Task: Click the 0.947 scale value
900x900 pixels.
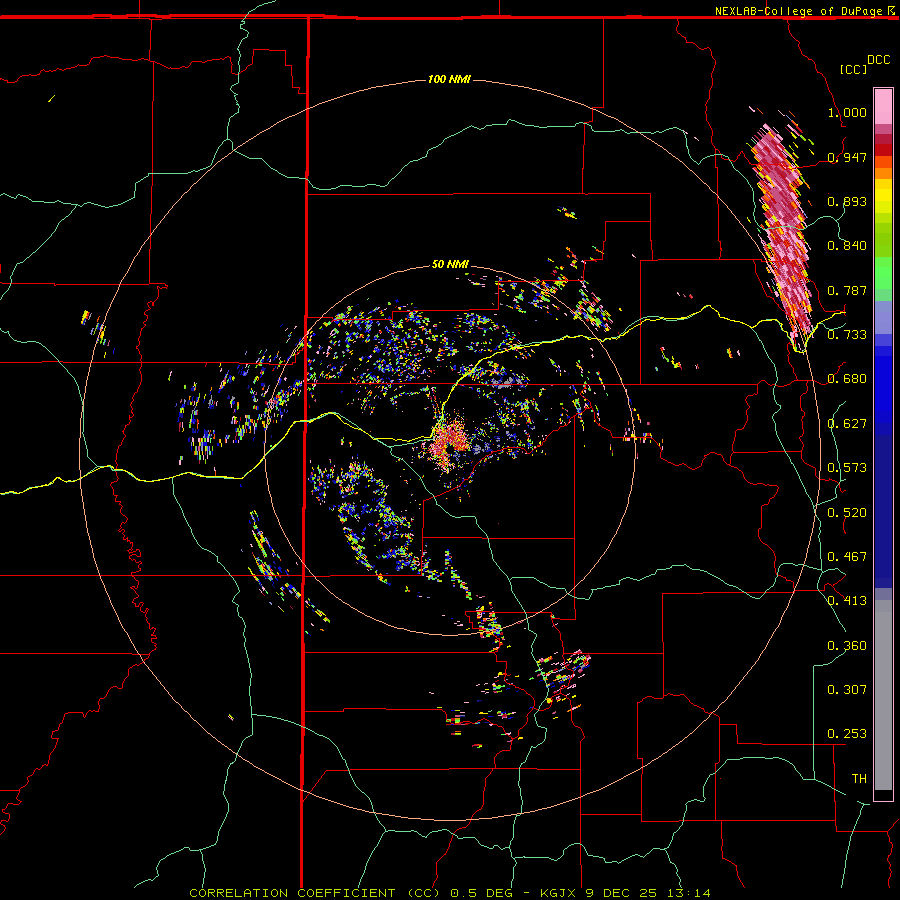Action: [x=847, y=157]
